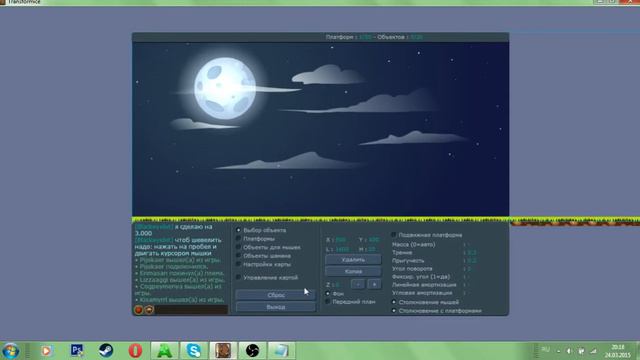This screenshot has width=640, height=360.
Task: Click the 'Угол поворота' rotation value
Action: [x=469, y=269]
